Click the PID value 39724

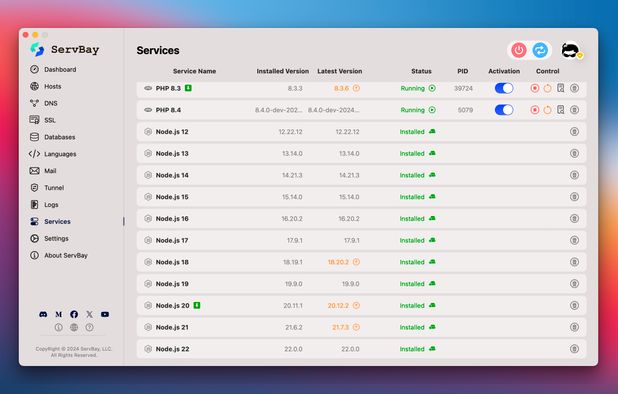(463, 88)
